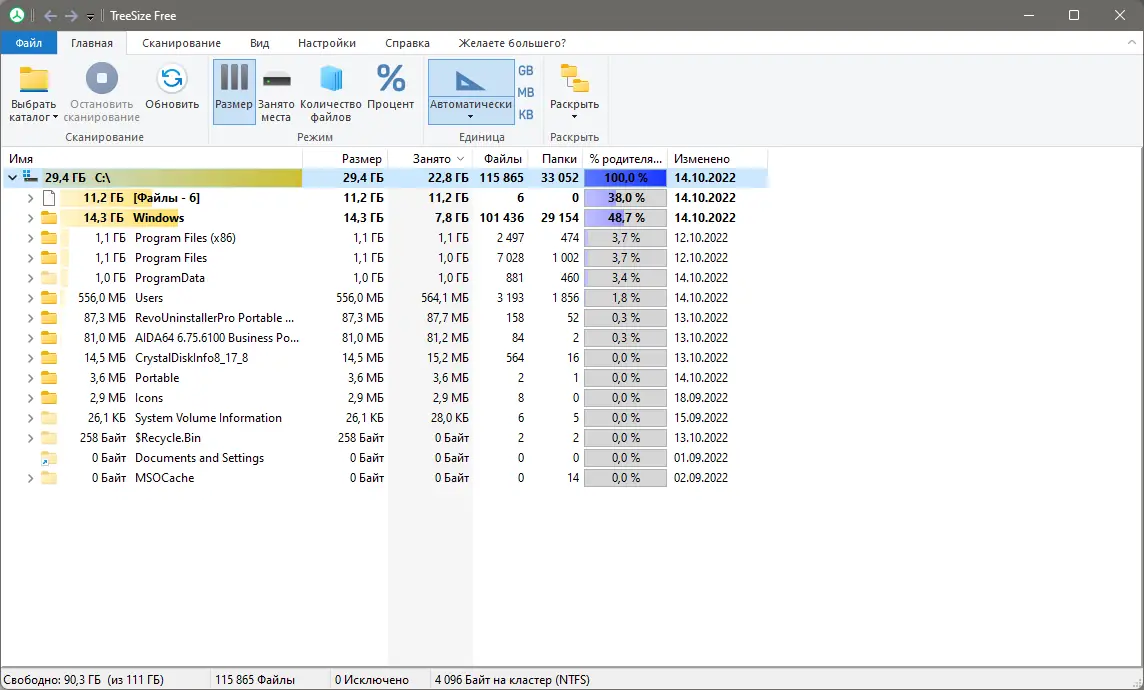The width and height of the screenshot is (1144, 690).
Task: Click the 0 Исключено status entry
Action: tap(371, 680)
